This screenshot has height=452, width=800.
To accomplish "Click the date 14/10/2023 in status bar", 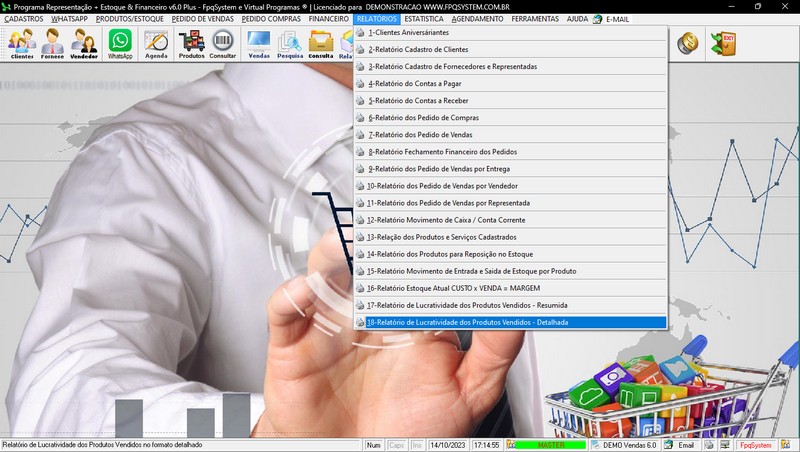I will coord(447,445).
